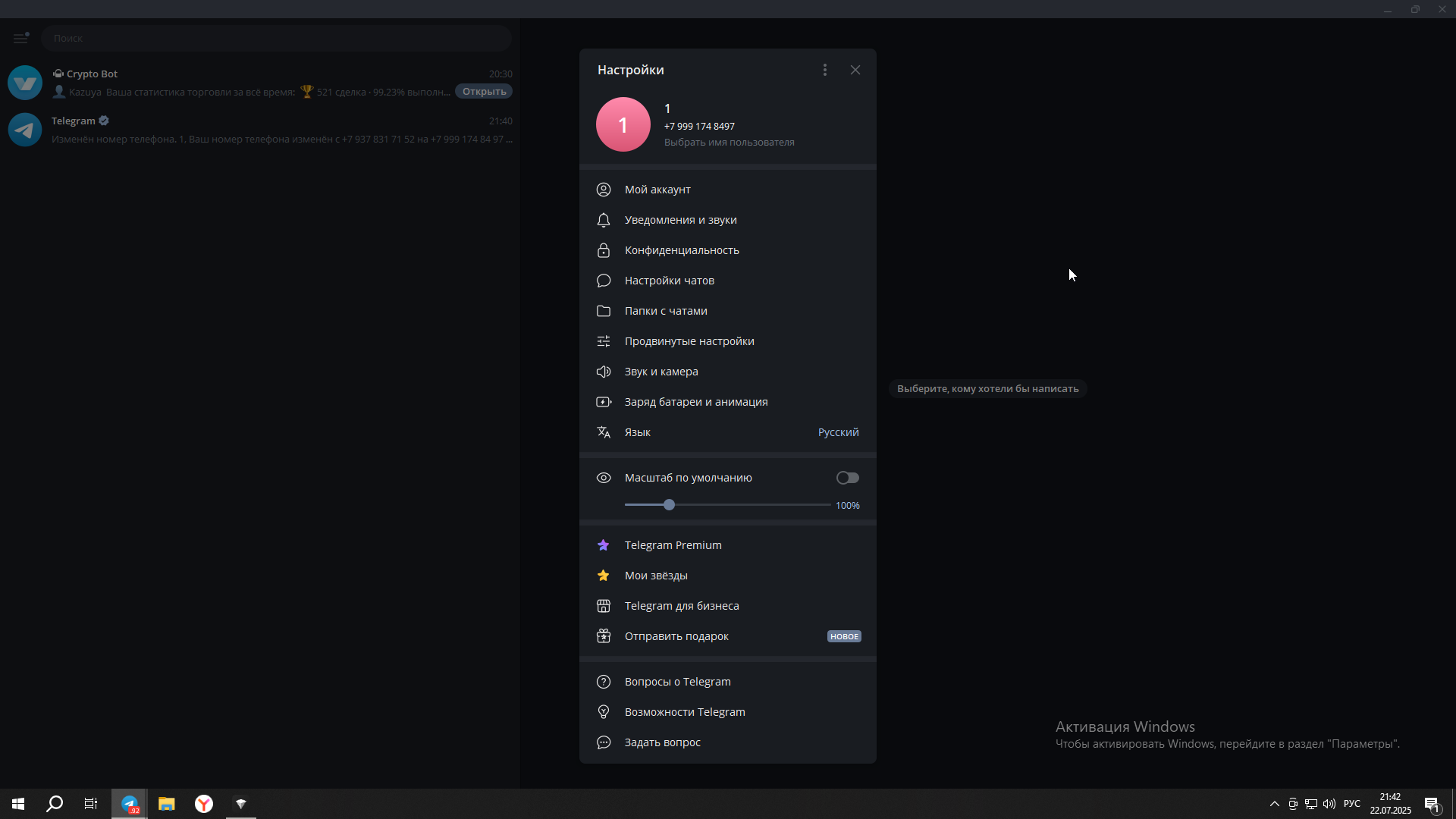
Task: Click the sliders icon for Продвинутые настройки
Action: pyautogui.click(x=604, y=341)
